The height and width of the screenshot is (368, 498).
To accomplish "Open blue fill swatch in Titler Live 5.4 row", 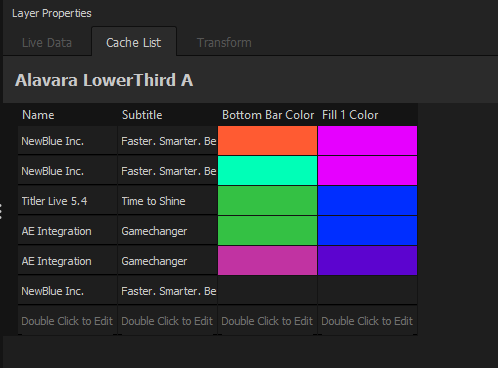I will pos(368,200).
